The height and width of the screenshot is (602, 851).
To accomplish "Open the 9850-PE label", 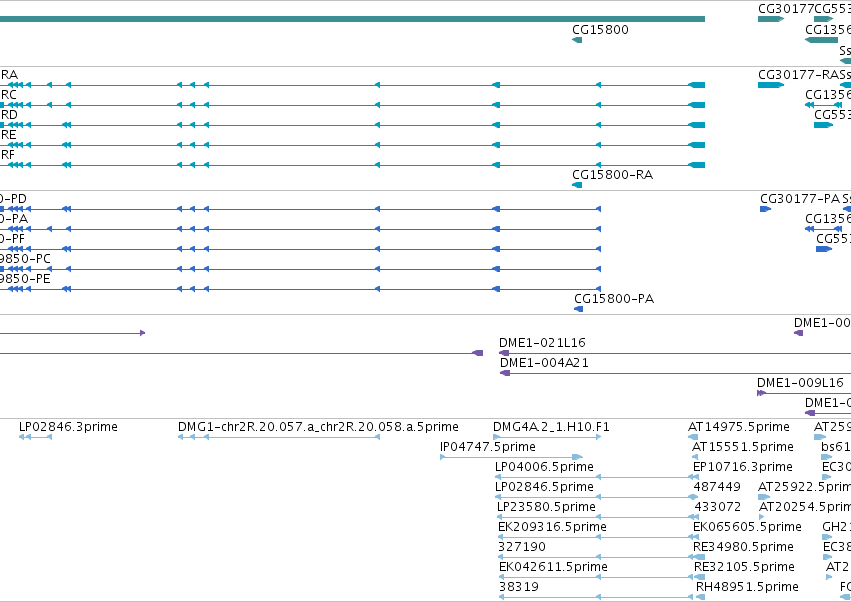I will coord(25,278).
